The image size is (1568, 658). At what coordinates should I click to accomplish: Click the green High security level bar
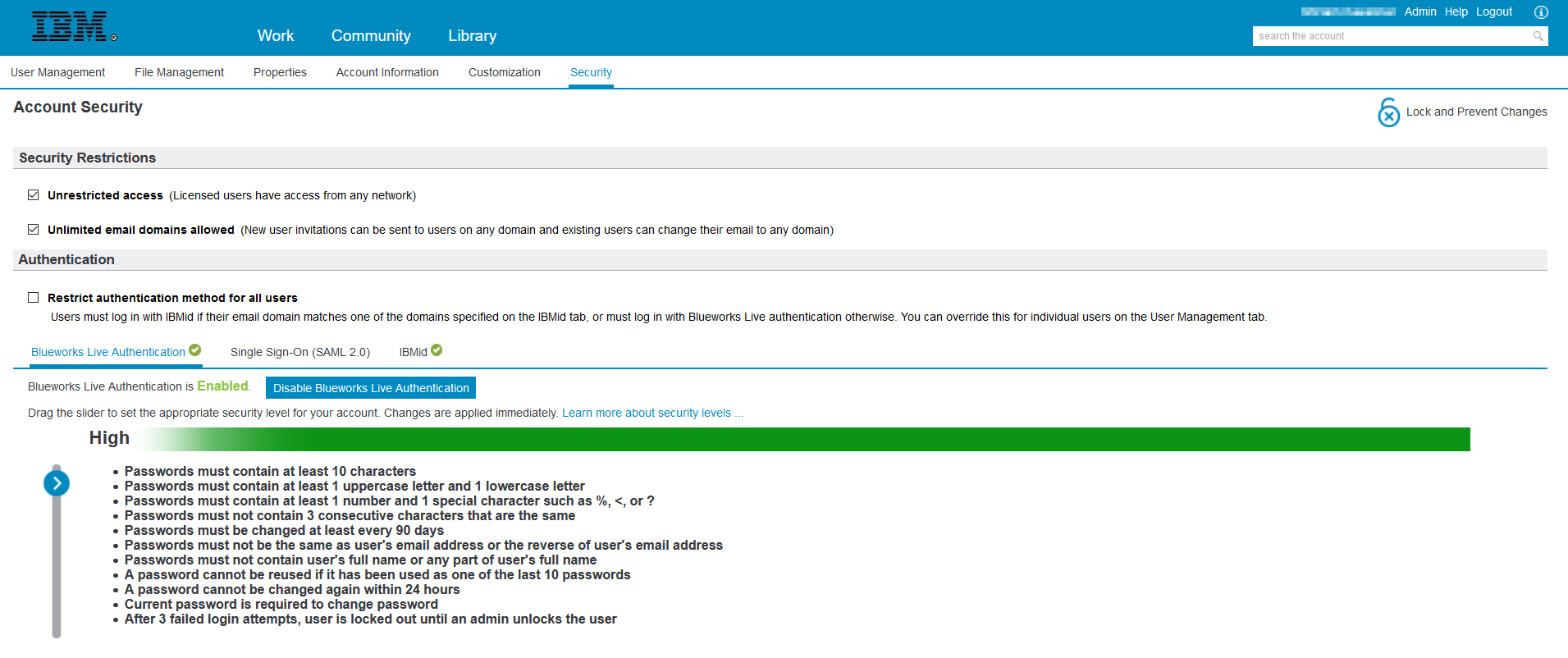[802, 439]
